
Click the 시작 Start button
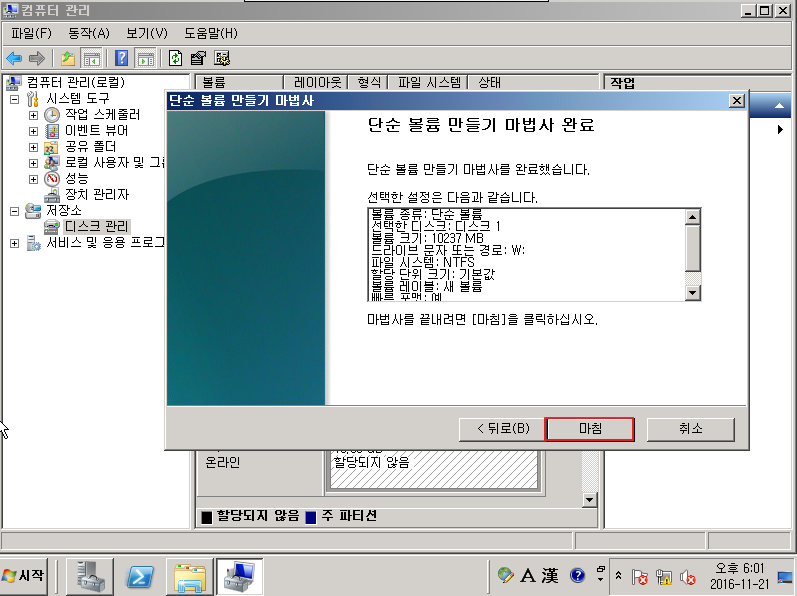pyautogui.click(x=24, y=576)
